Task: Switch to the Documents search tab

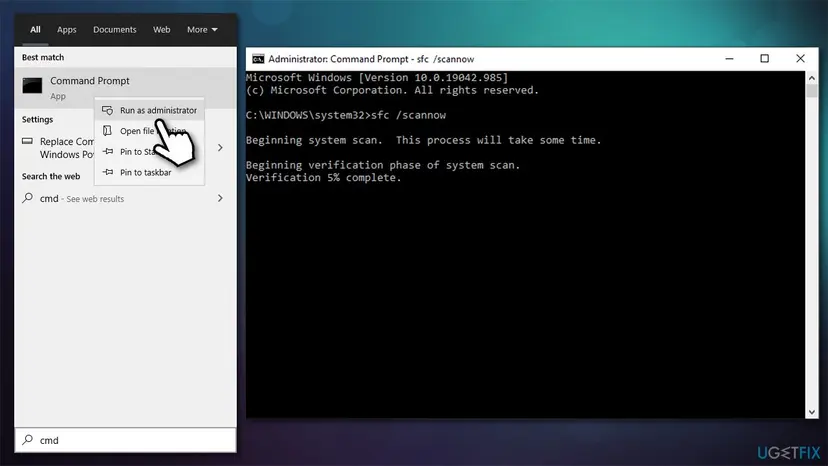Action: pyautogui.click(x=115, y=30)
